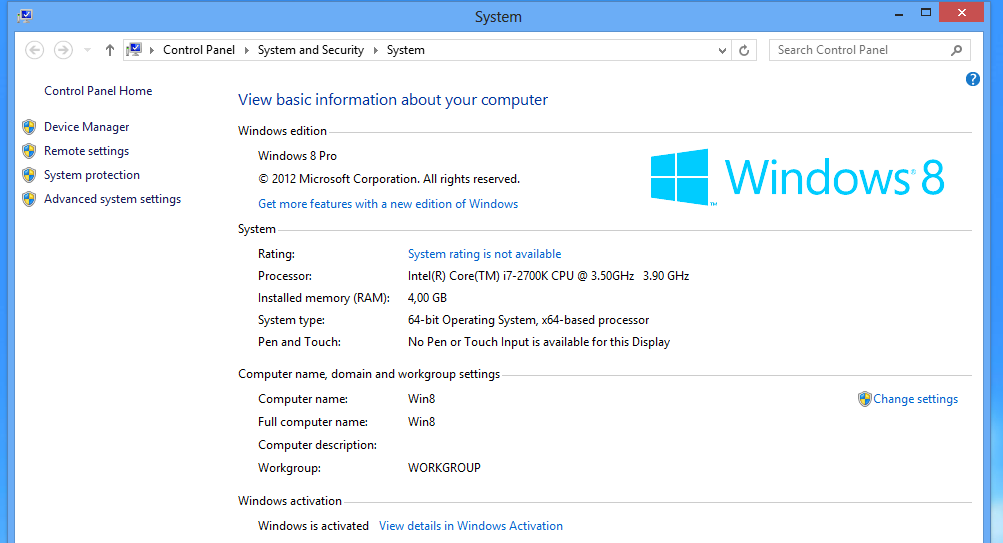This screenshot has height=543, width=1003.
Task: Open Advanced system settings
Action: [113, 199]
